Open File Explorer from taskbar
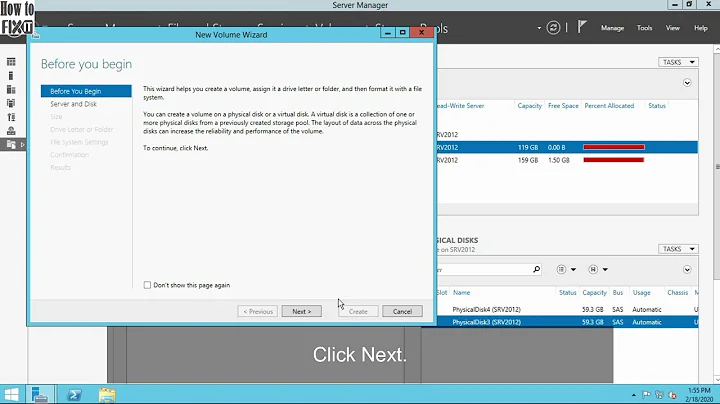 107,394
